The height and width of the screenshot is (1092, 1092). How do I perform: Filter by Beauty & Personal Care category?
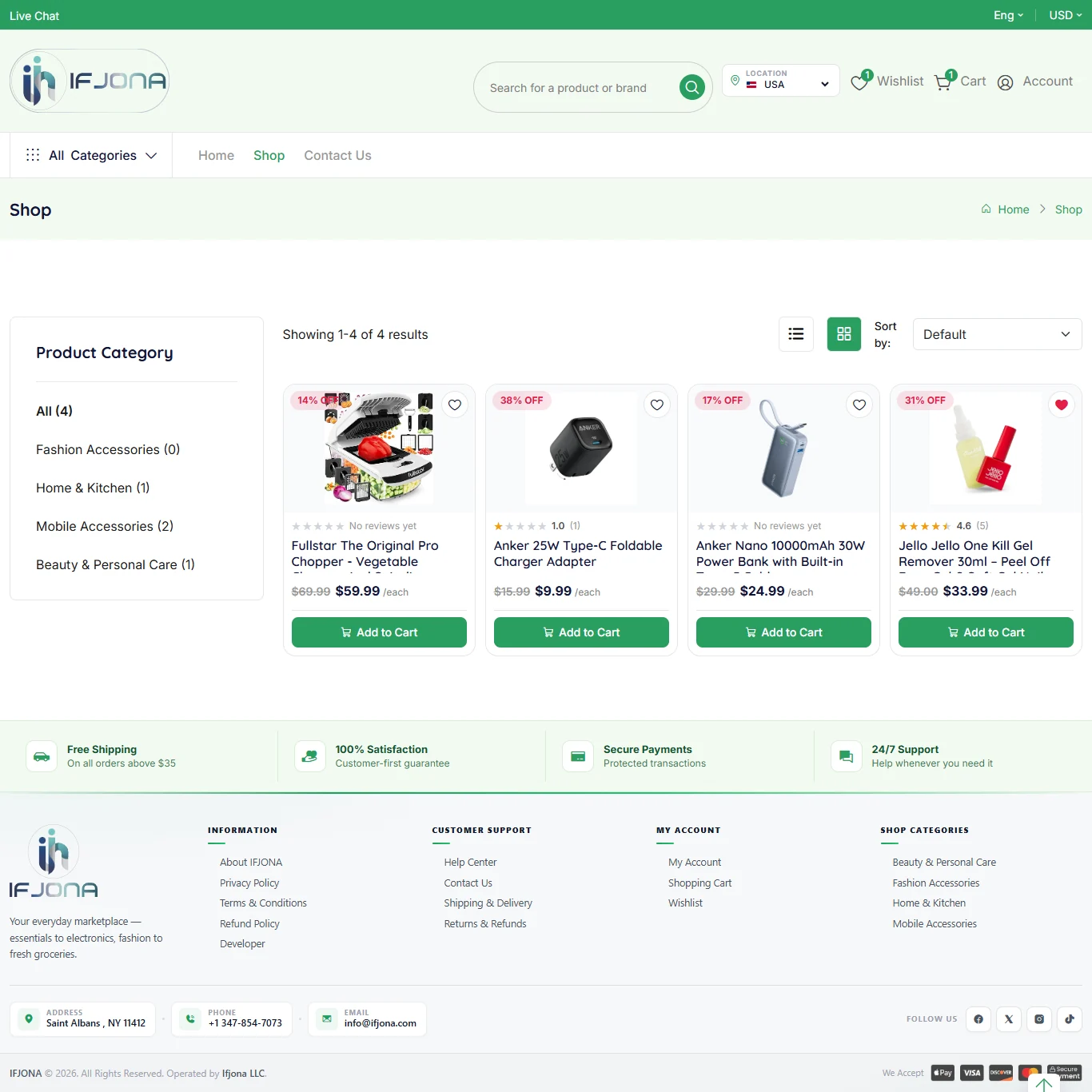point(115,564)
